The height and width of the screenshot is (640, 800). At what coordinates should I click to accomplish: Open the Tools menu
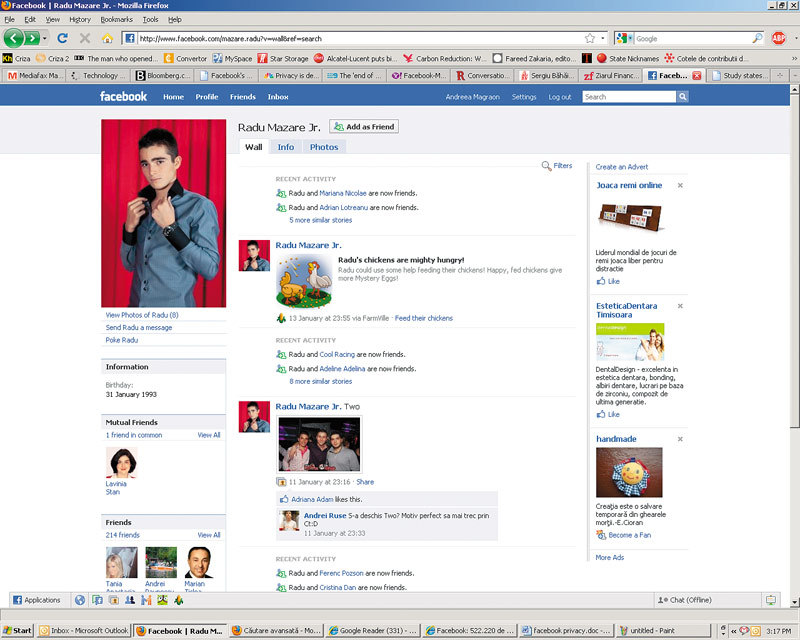tap(150, 19)
